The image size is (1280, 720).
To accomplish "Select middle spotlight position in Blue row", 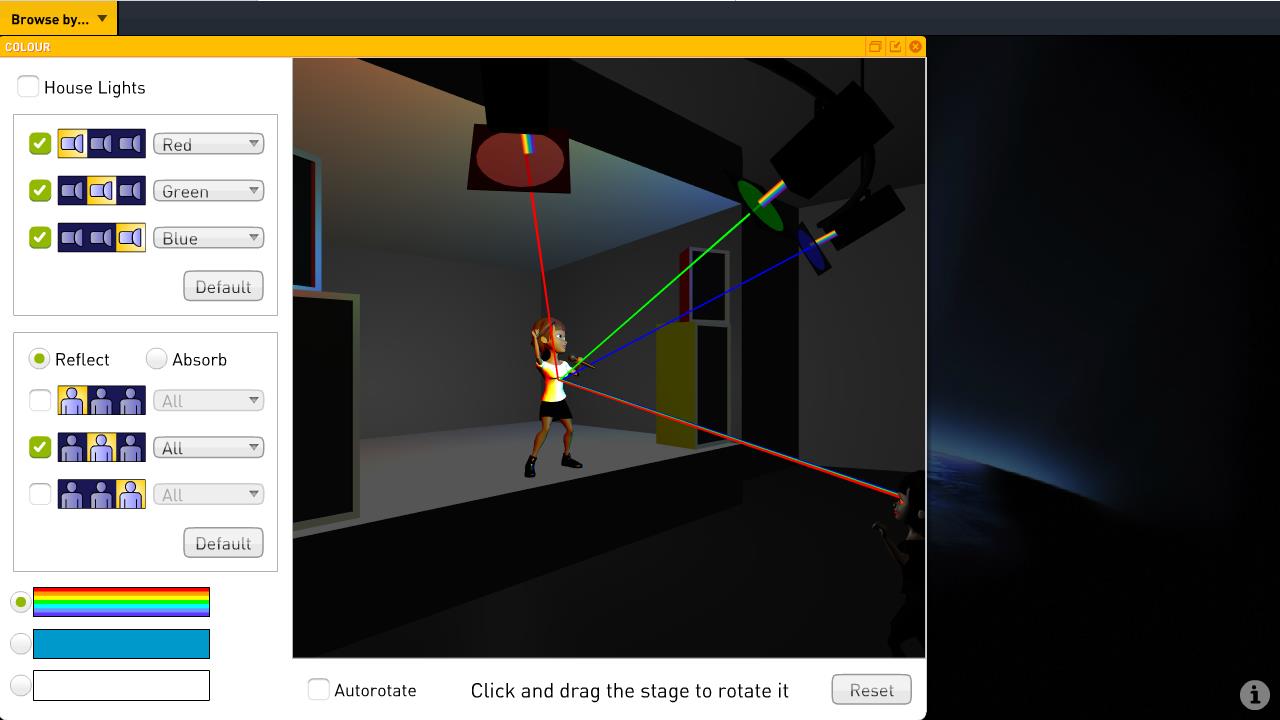I will click(x=101, y=238).
